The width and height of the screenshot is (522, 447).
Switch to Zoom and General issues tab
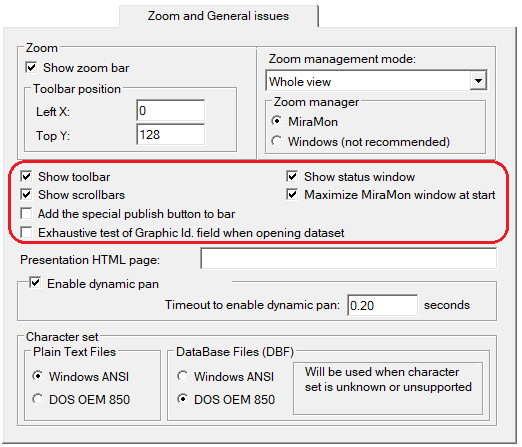click(x=218, y=16)
